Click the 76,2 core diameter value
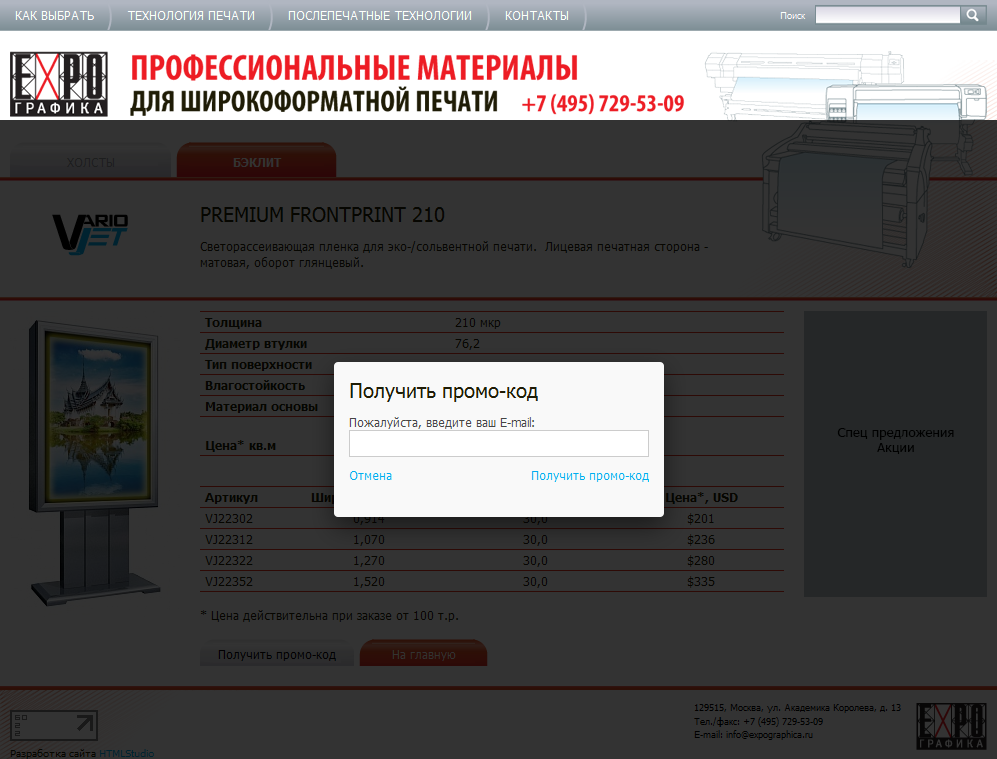 (x=467, y=343)
